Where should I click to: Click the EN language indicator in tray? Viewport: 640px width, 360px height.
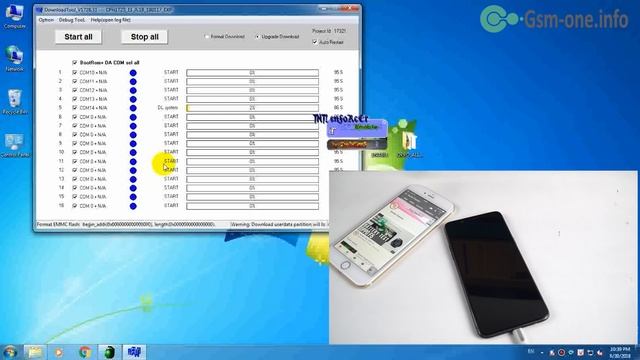coord(531,351)
